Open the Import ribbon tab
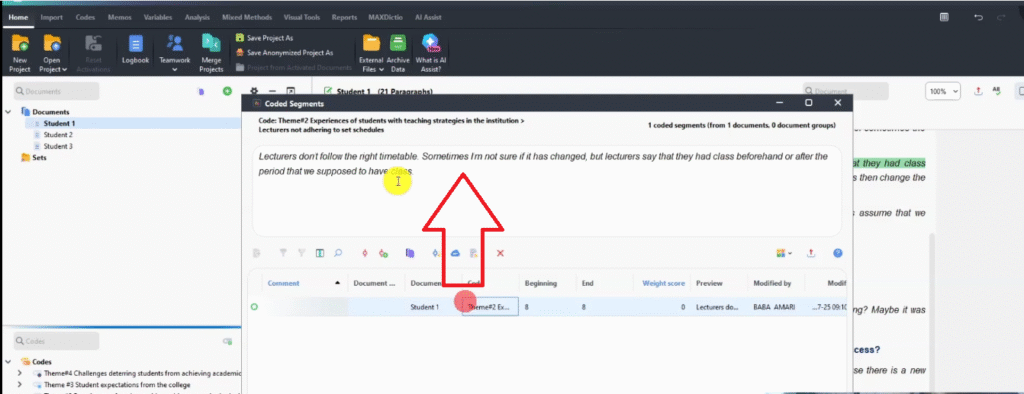 point(52,18)
